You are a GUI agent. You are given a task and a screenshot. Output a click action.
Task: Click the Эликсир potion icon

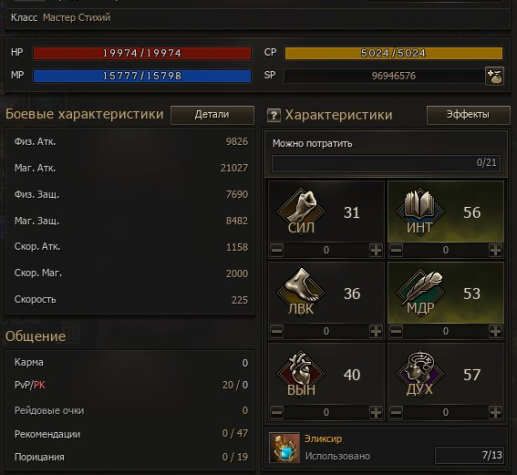[284, 448]
